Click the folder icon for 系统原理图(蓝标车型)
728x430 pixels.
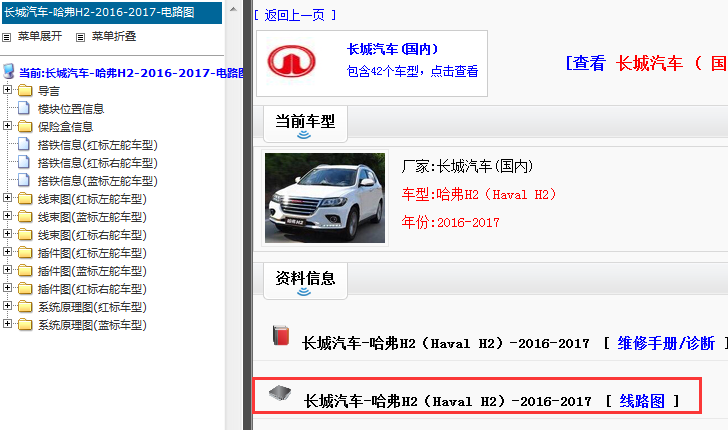coord(25,325)
